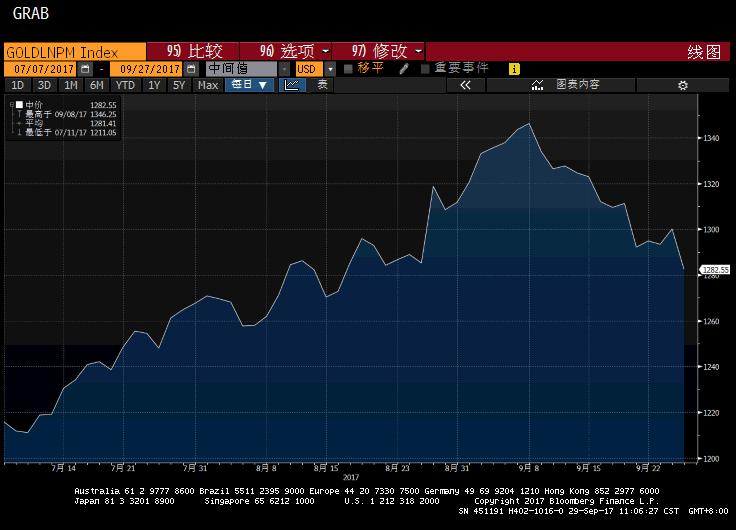The width and height of the screenshot is (736, 530).
Task: Open the 图表内容 chart content panel
Action: (x=568, y=85)
